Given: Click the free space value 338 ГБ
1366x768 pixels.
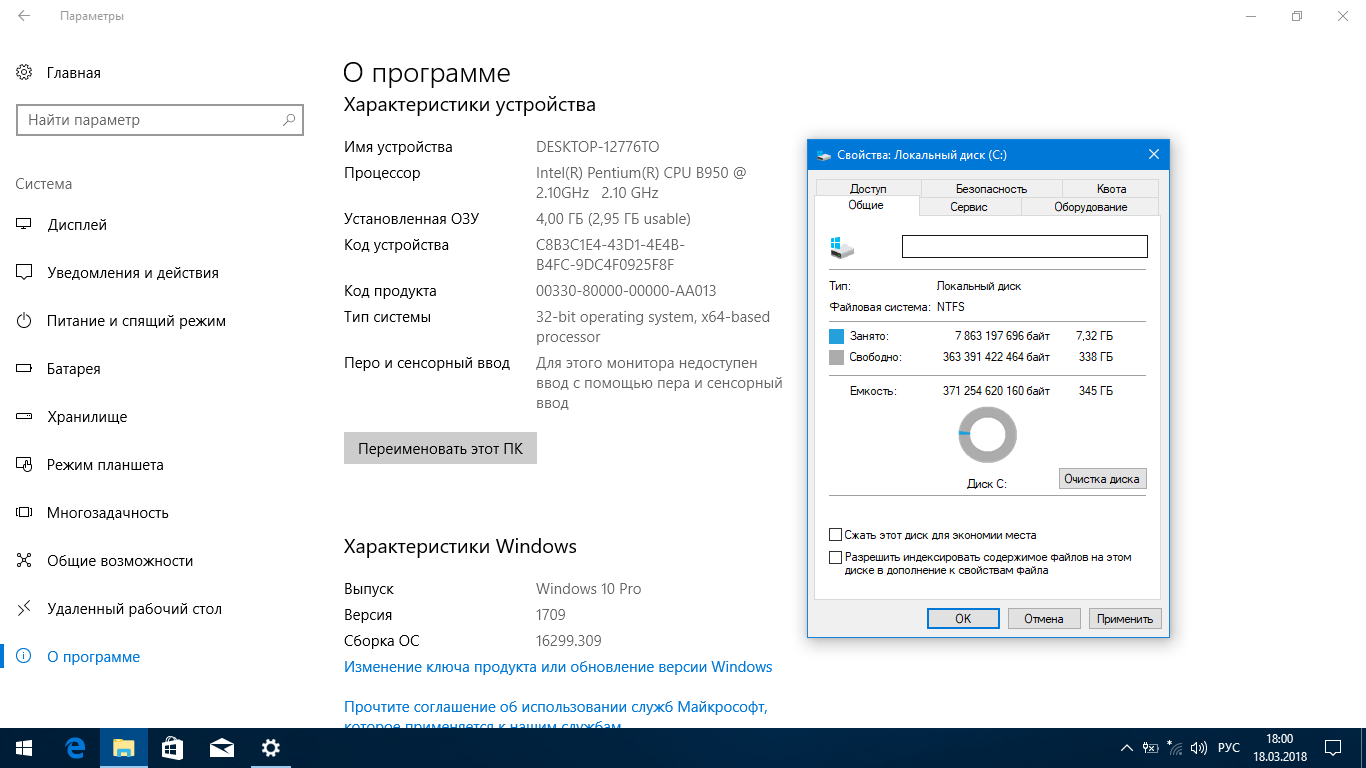Looking at the screenshot, I should pos(1097,357).
